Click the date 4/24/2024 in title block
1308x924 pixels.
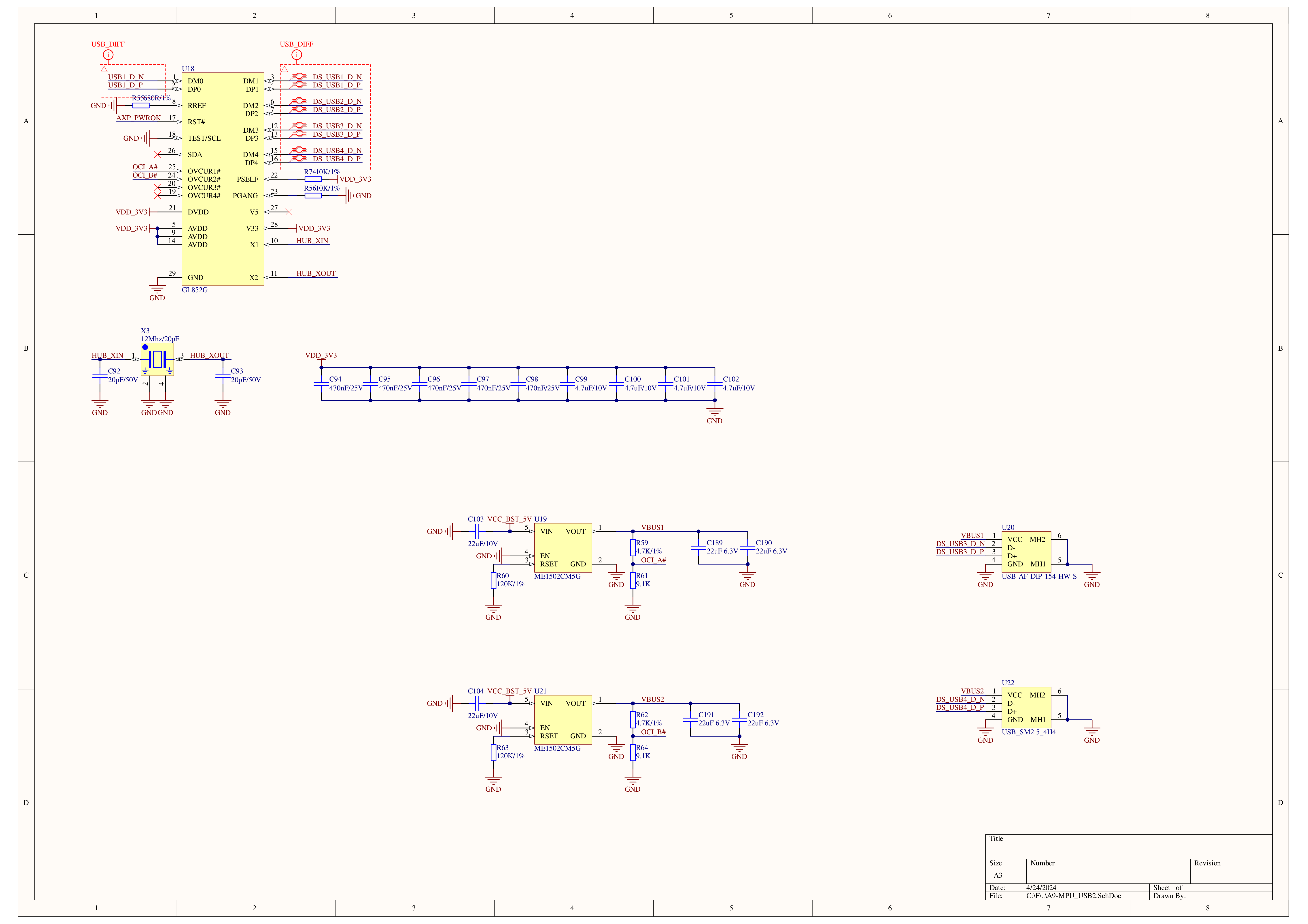coord(1041,888)
